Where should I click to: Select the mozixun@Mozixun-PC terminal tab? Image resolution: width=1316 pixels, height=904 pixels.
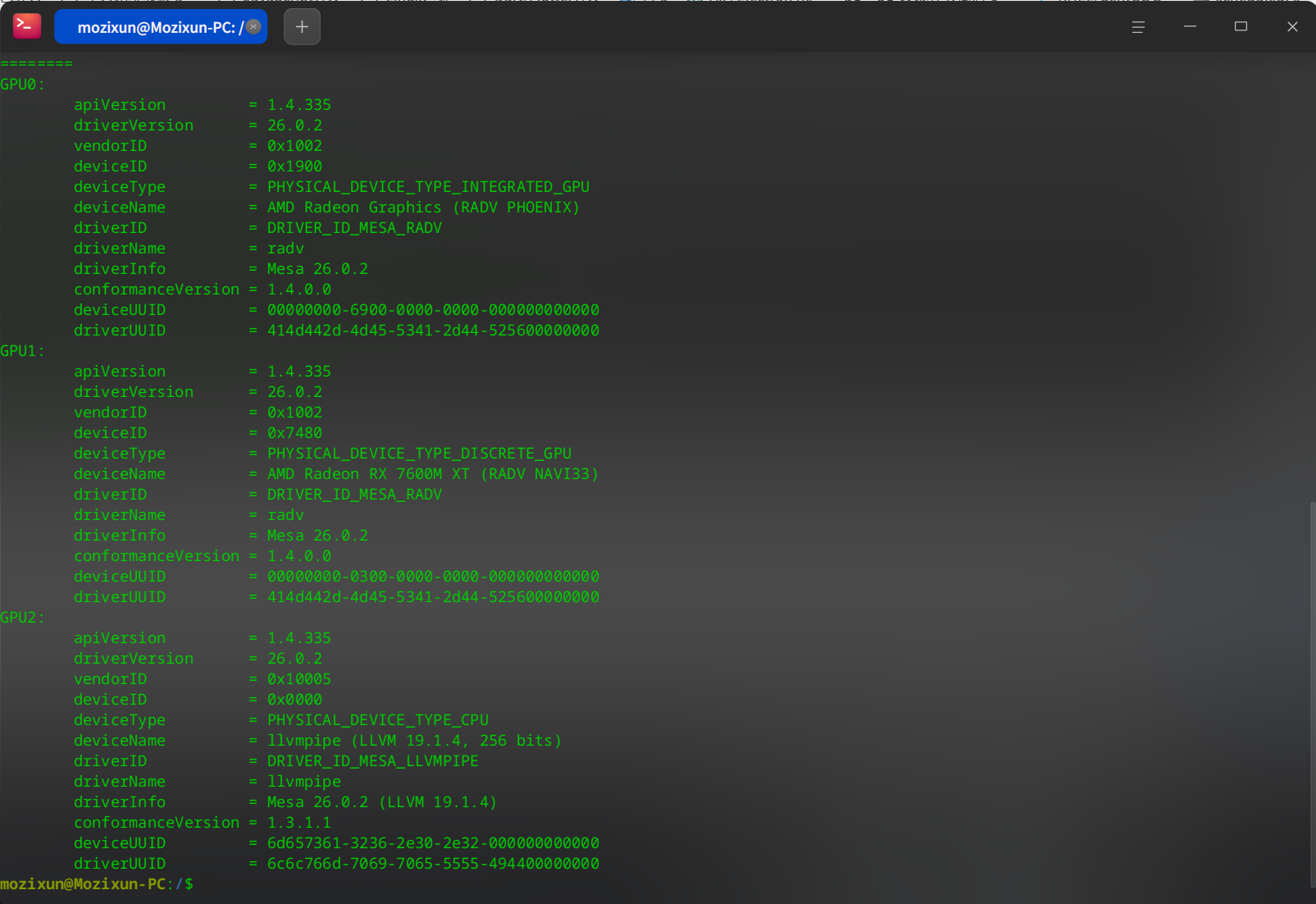[x=161, y=27]
